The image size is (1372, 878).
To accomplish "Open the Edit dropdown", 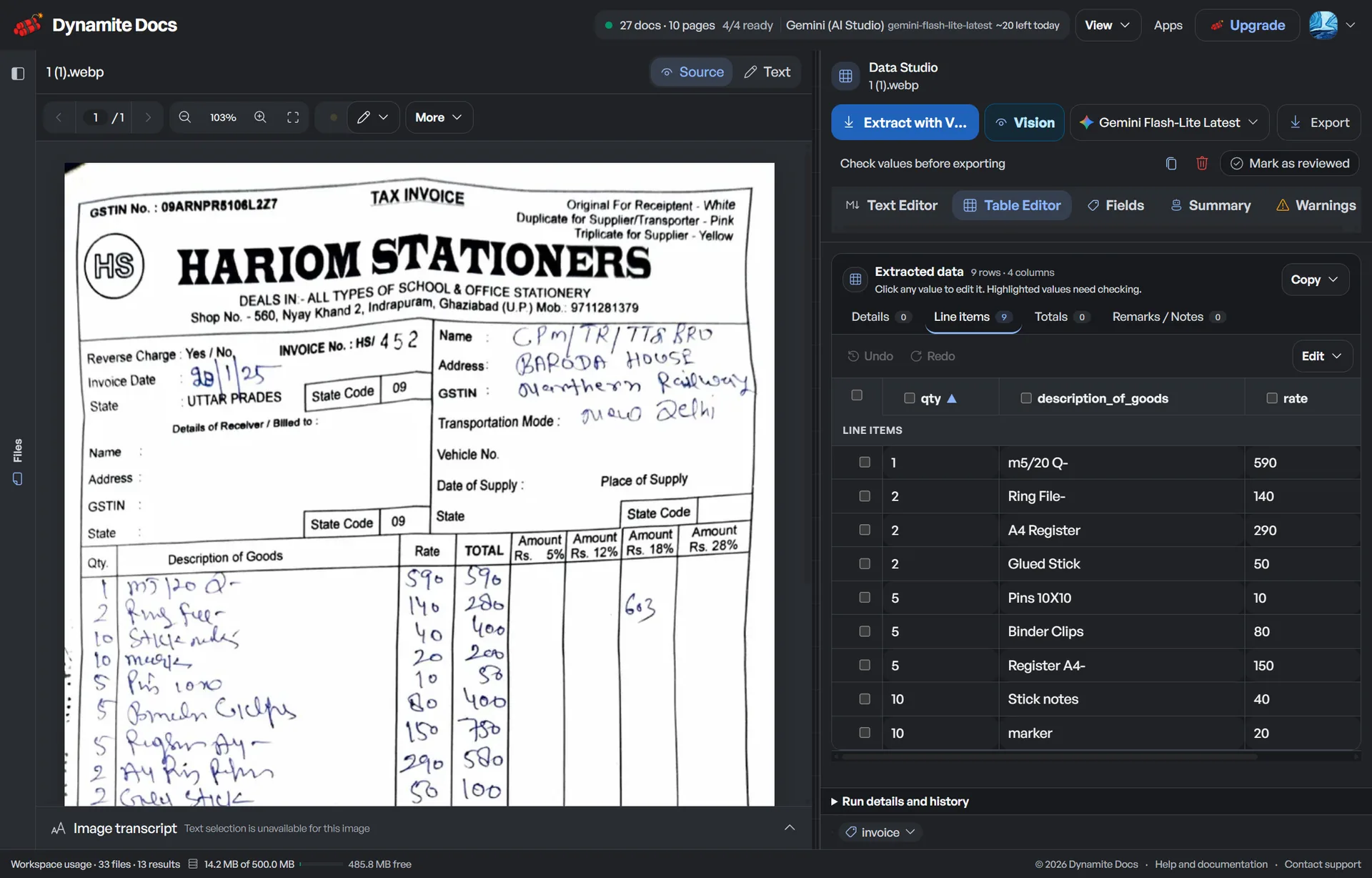I will click(1322, 356).
